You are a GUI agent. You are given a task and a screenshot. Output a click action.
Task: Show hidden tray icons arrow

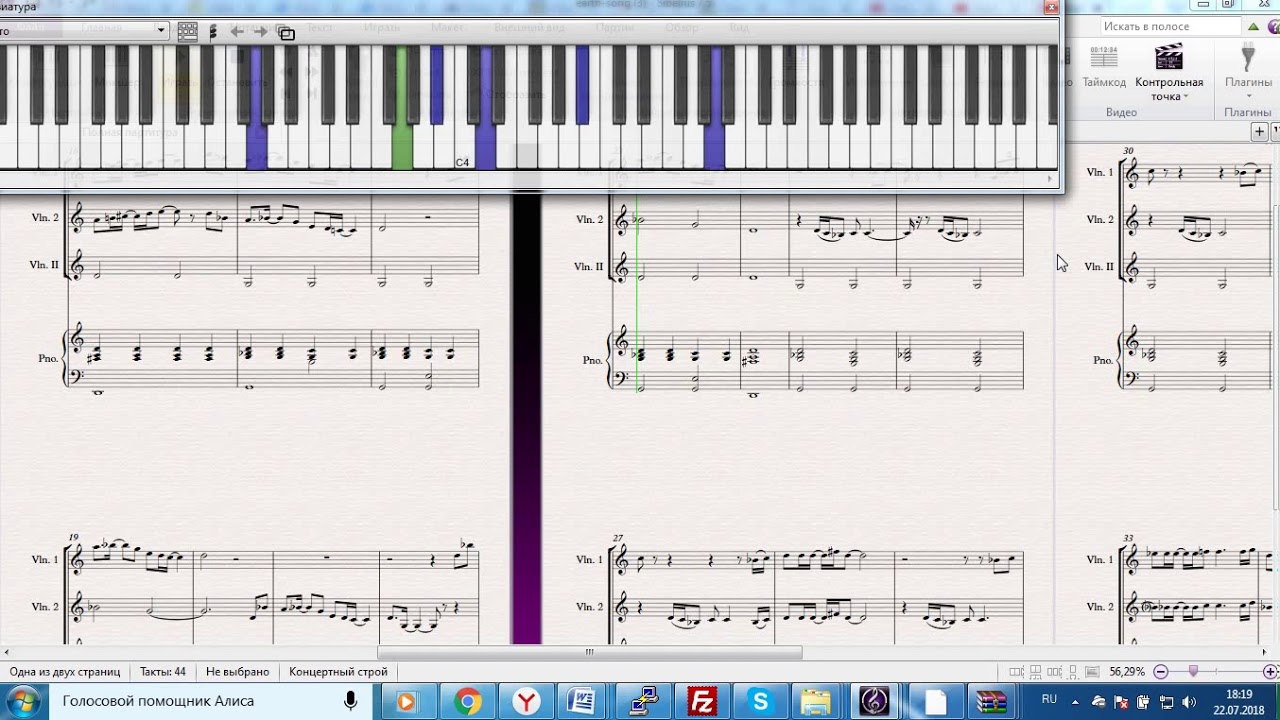coord(1075,701)
